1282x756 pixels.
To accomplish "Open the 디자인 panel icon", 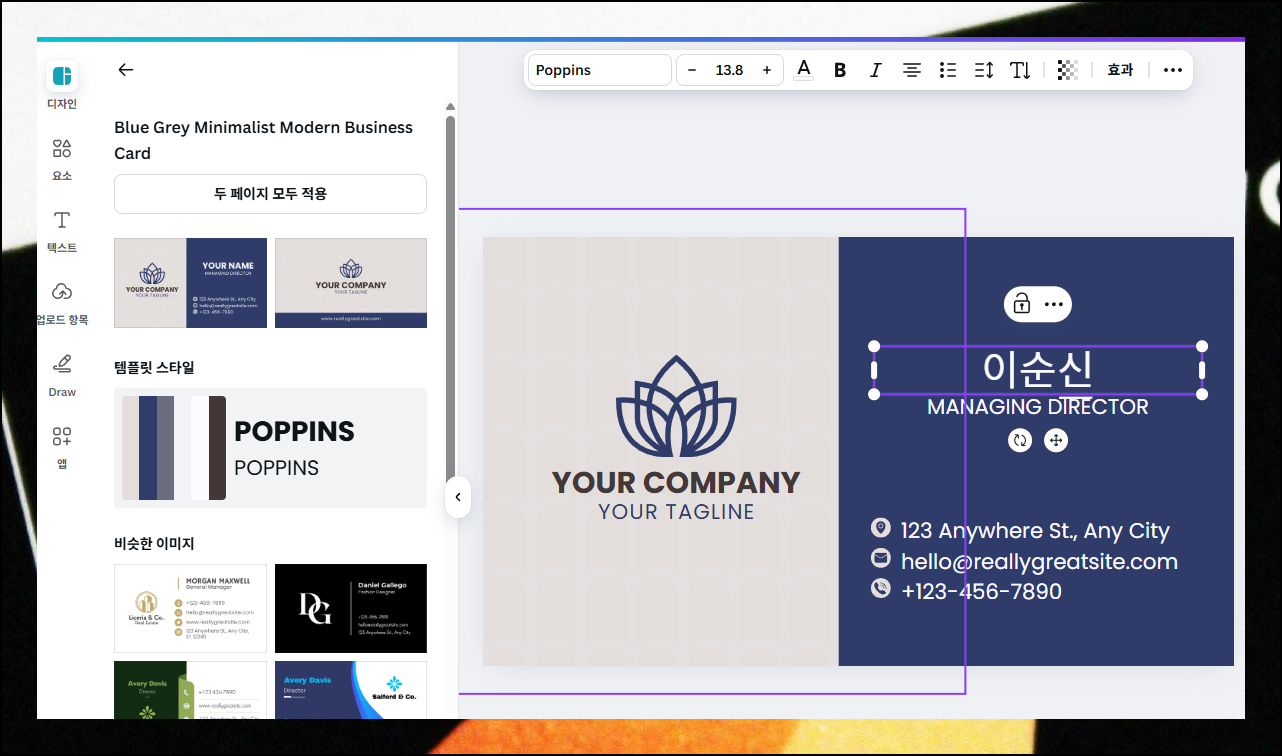I will click(x=62, y=77).
